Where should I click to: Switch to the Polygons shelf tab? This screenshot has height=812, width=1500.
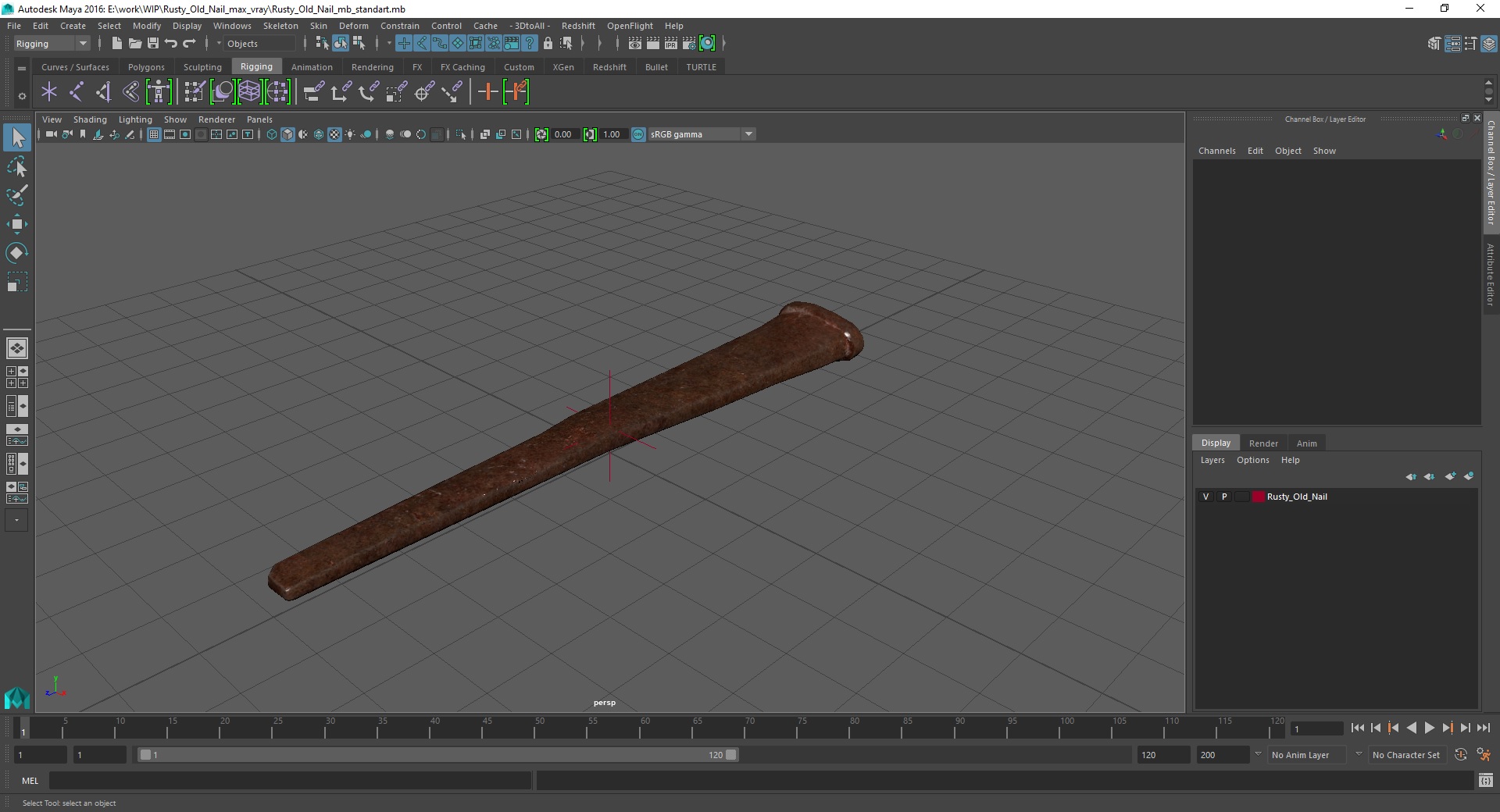[x=146, y=67]
